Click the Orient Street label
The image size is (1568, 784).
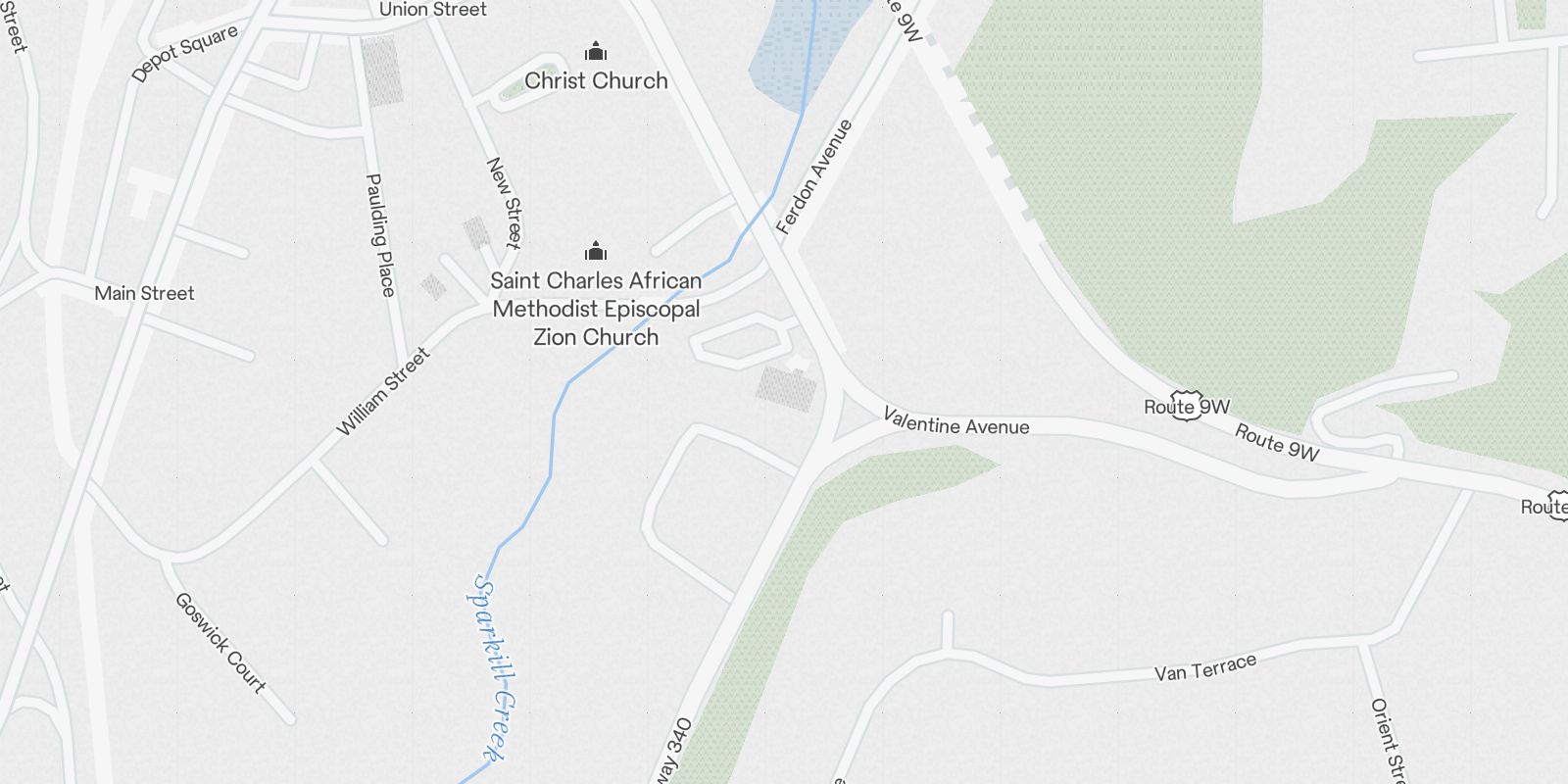click(1389, 740)
